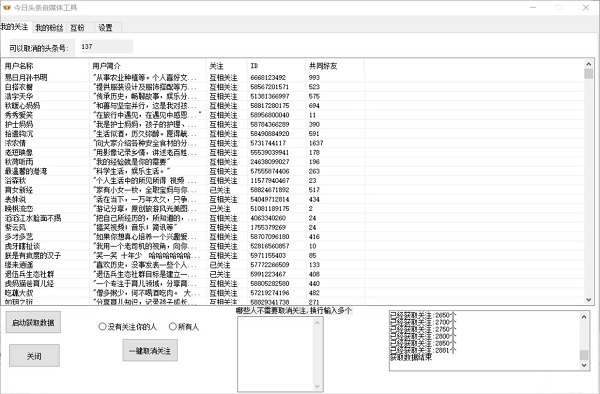Click the 可以取消的头条号 label
The image size is (600, 394).
tap(39, 49)
